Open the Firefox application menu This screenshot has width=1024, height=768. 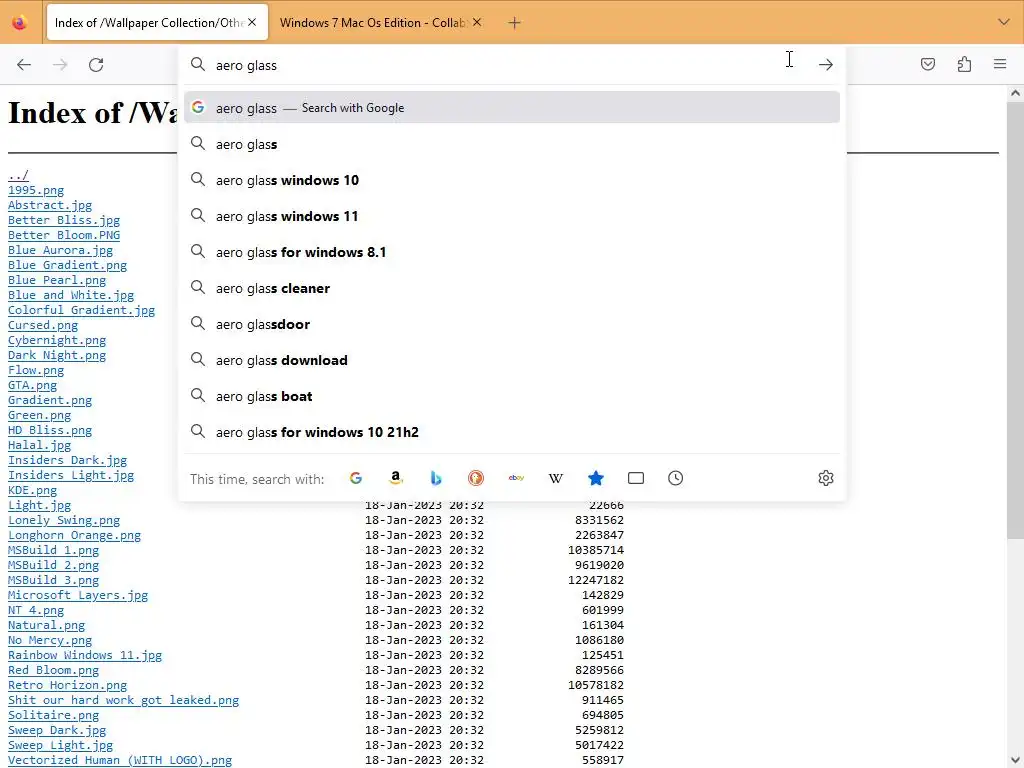[1000, 64]
